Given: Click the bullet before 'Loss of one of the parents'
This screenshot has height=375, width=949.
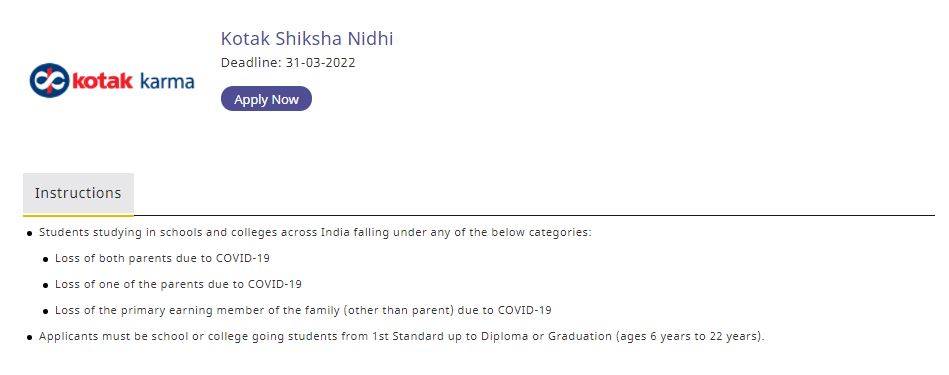Looking at the screenshot, I should 46,285.
